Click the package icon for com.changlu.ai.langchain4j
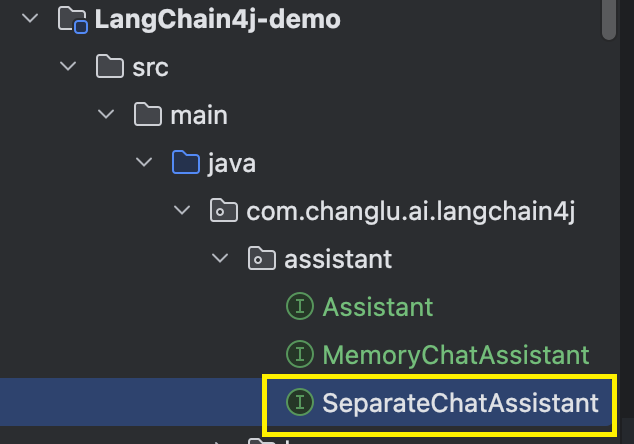The image size is (634, 444). click(224, 210)
